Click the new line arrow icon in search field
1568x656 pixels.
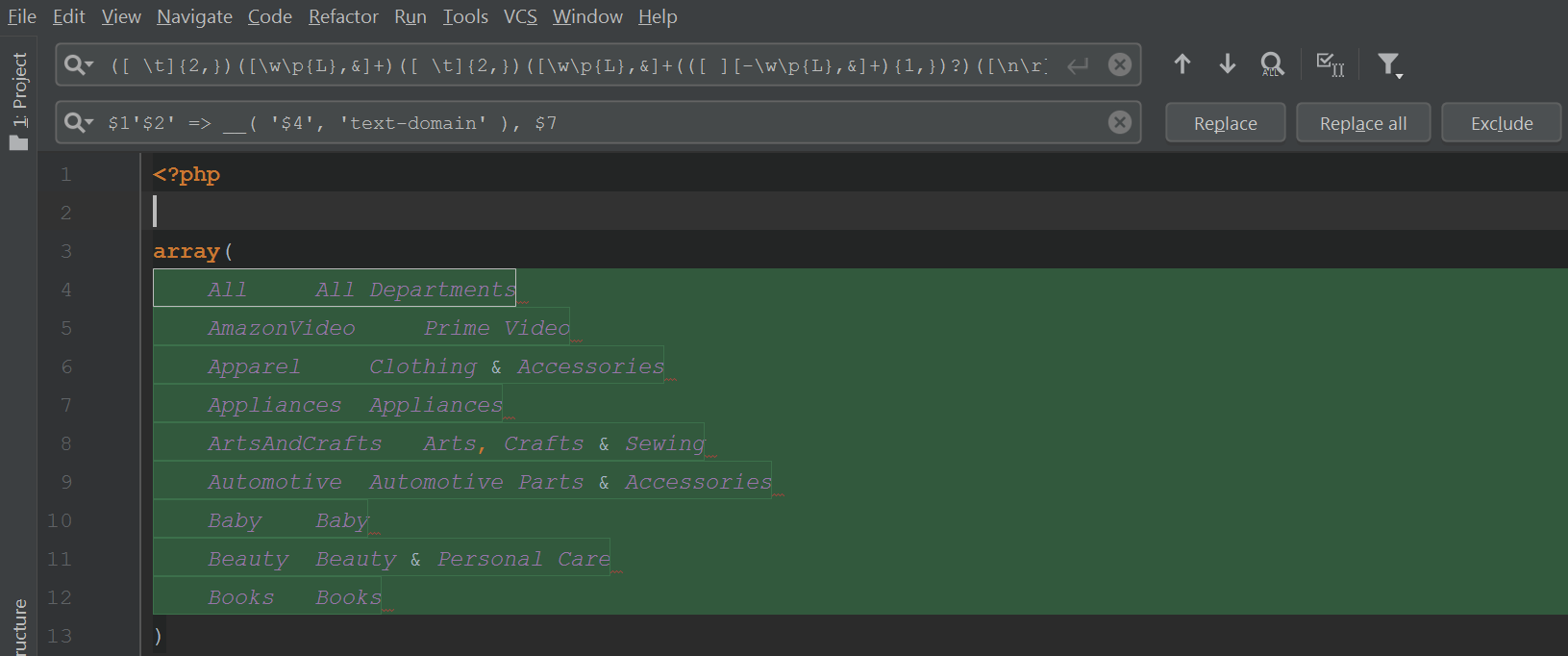click(1078, 65)
